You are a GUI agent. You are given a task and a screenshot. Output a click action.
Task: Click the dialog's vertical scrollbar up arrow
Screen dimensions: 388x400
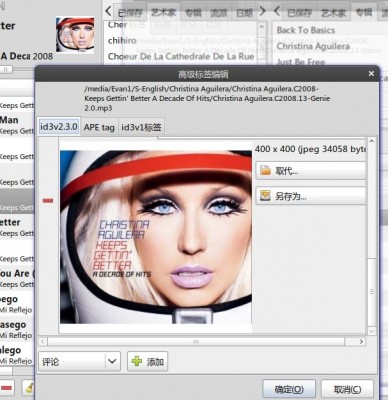pos(372,141)
